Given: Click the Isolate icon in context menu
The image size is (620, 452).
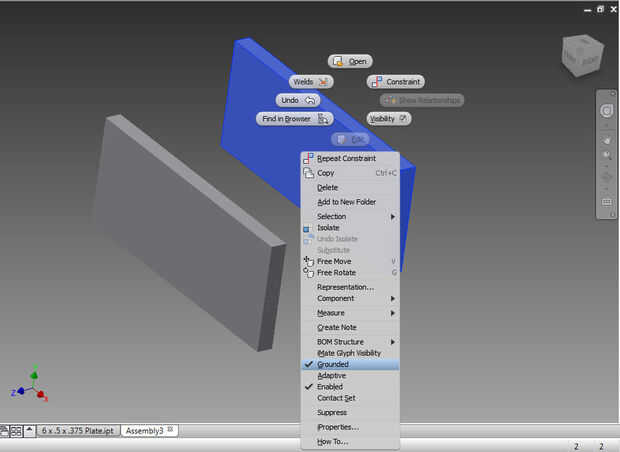Looking at the screenshot, I should (306, 228).
